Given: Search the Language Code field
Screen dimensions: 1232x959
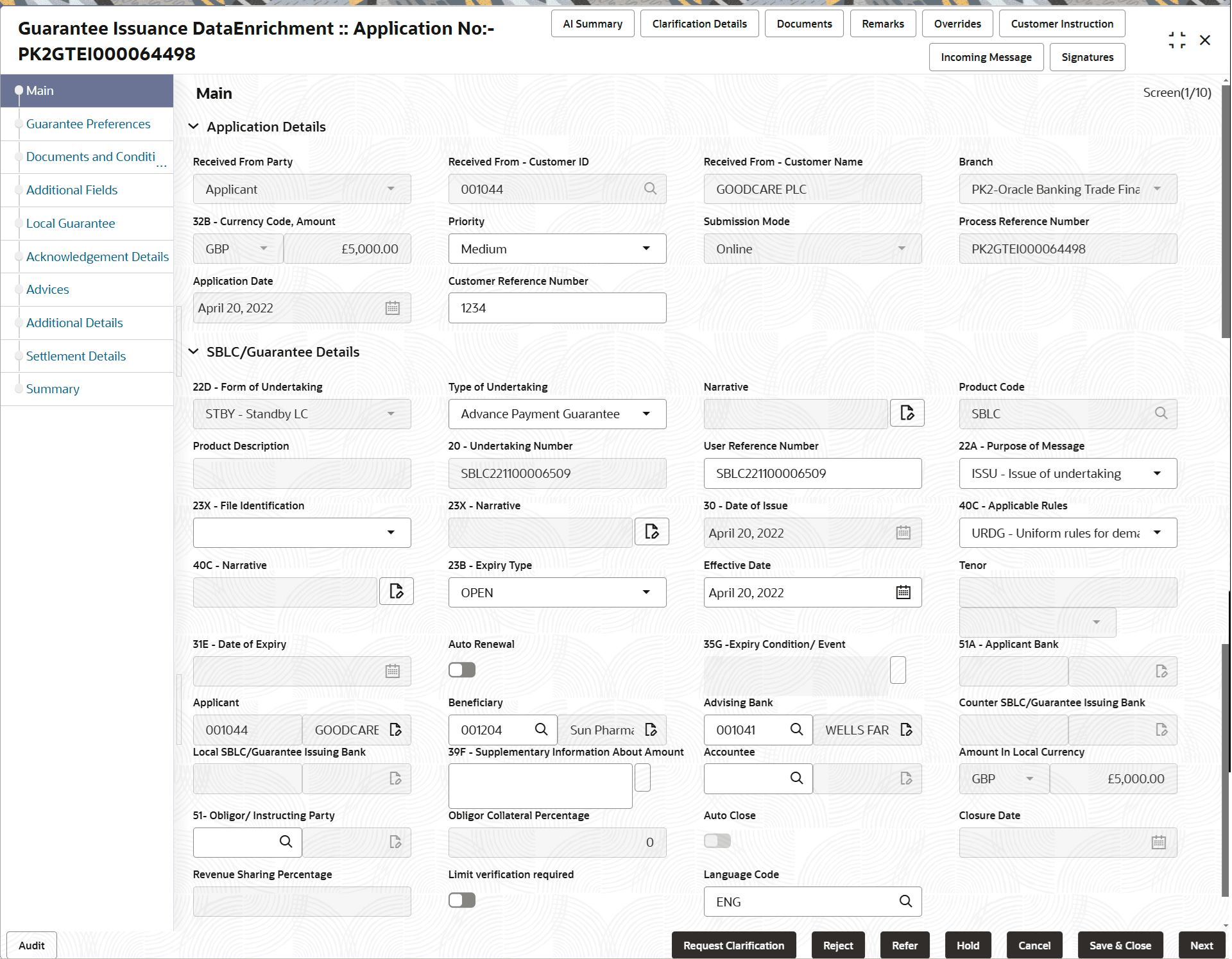Looking at the screenshot, I should pos(905,901).
